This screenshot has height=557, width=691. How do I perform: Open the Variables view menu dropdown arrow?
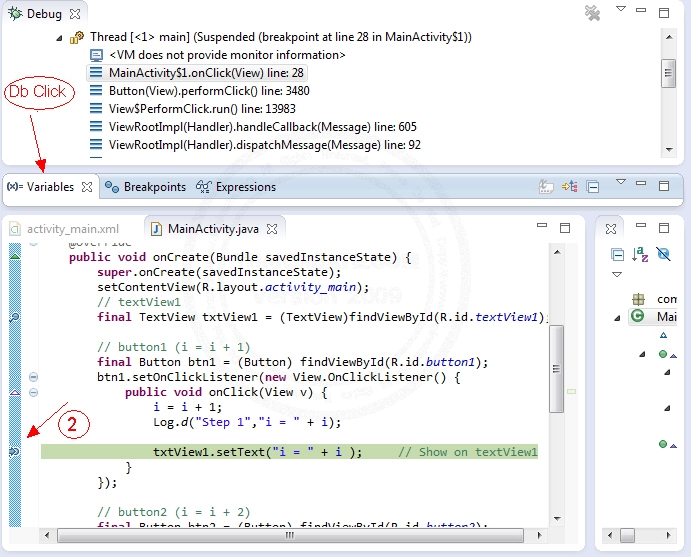pyautogui.click(x=621, y=182)
